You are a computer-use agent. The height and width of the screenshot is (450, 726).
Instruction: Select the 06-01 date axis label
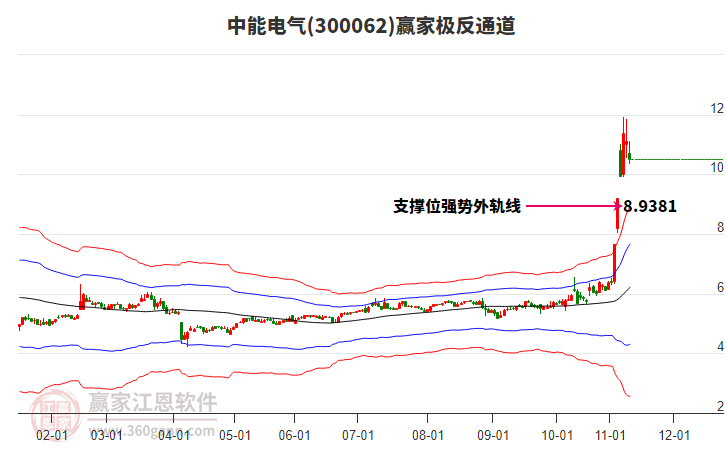pos(294,436)
